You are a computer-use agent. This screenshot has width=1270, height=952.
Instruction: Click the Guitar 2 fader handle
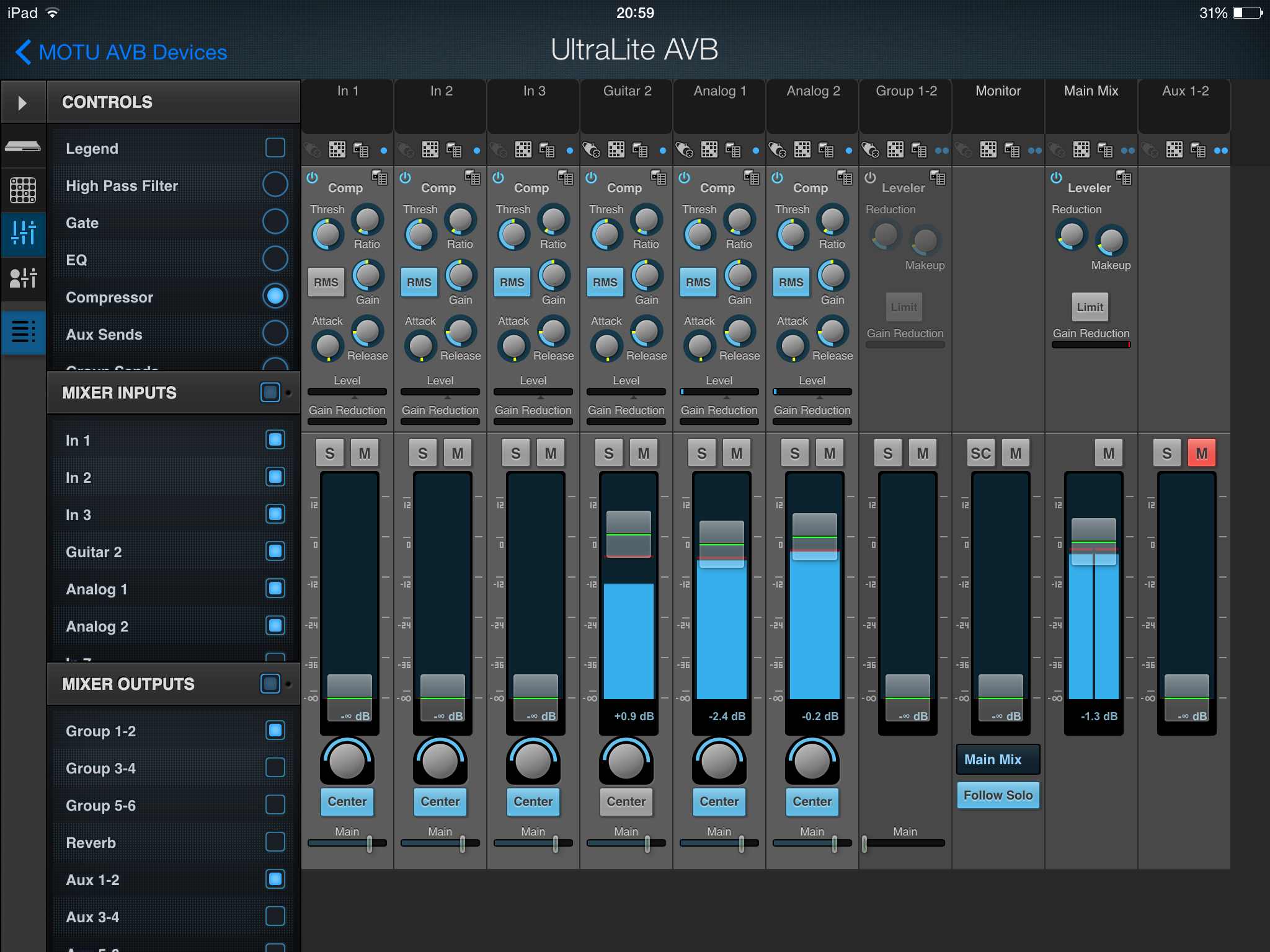pyautogui.click(x=629, y=534)
